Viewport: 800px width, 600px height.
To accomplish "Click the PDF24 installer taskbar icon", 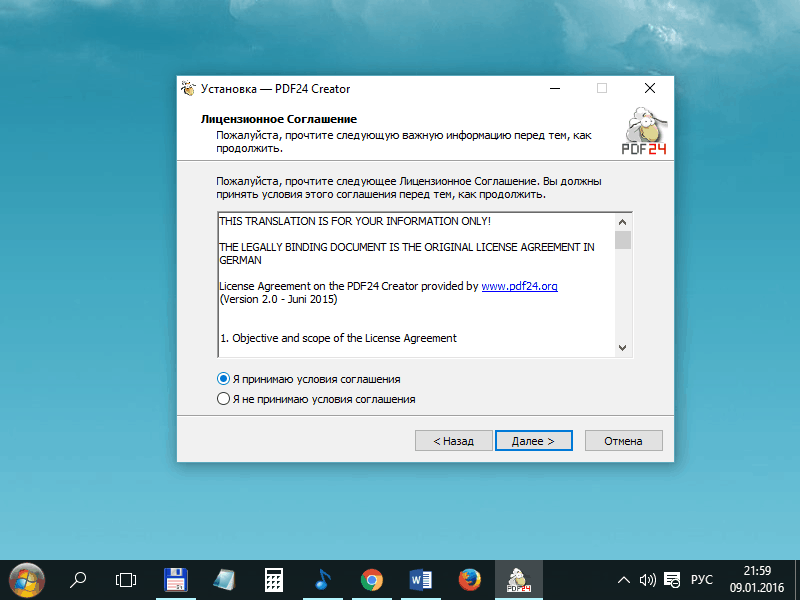I will pyautogui.click(x=519, y=580).
